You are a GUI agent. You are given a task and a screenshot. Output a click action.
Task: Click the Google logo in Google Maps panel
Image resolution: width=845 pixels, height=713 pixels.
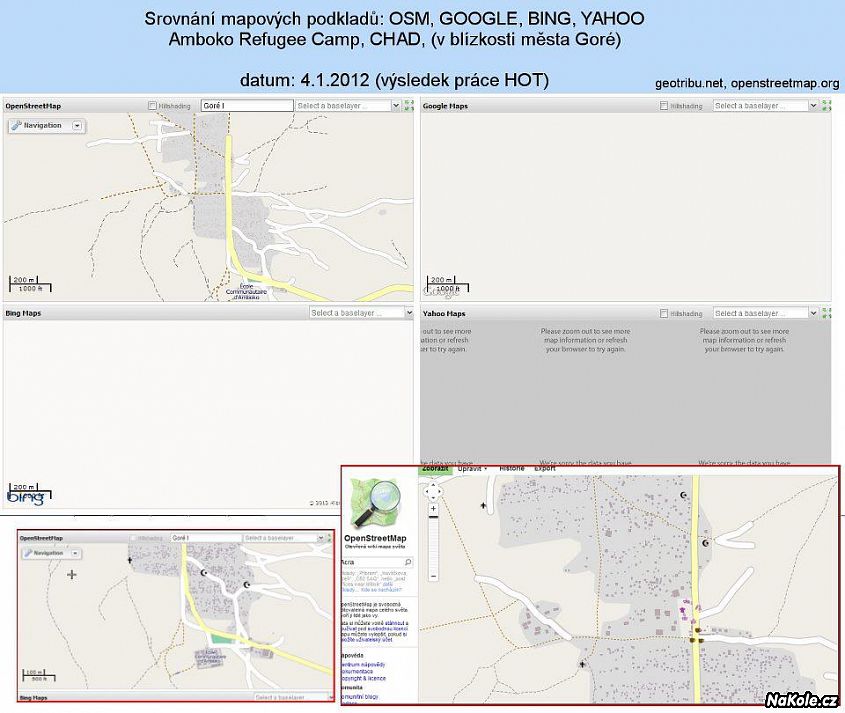click(441, 292)
